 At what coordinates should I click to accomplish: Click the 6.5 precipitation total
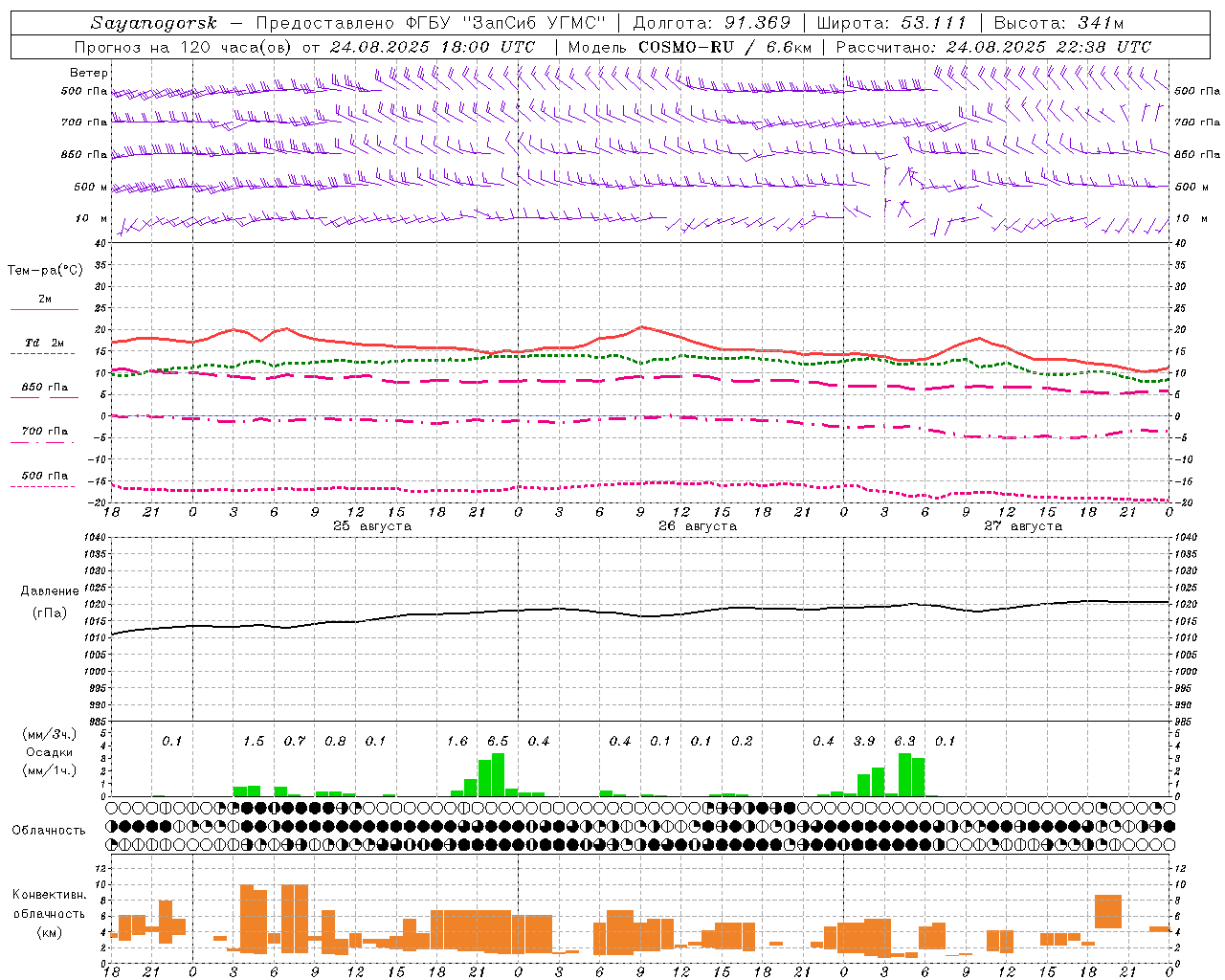pos(498,742)
